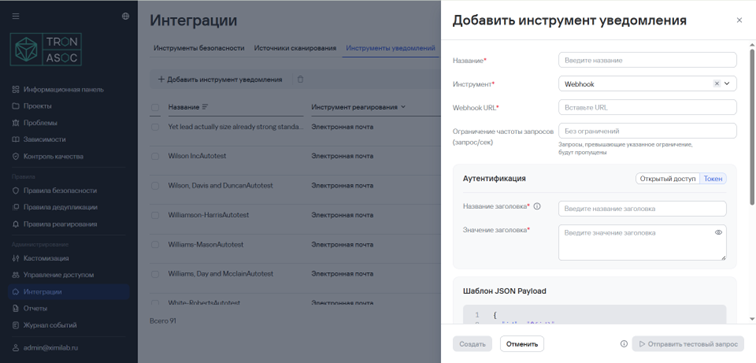Click the Всего 91 total count text
Viewport: 756px width, 363px height.
coord(163,321)
